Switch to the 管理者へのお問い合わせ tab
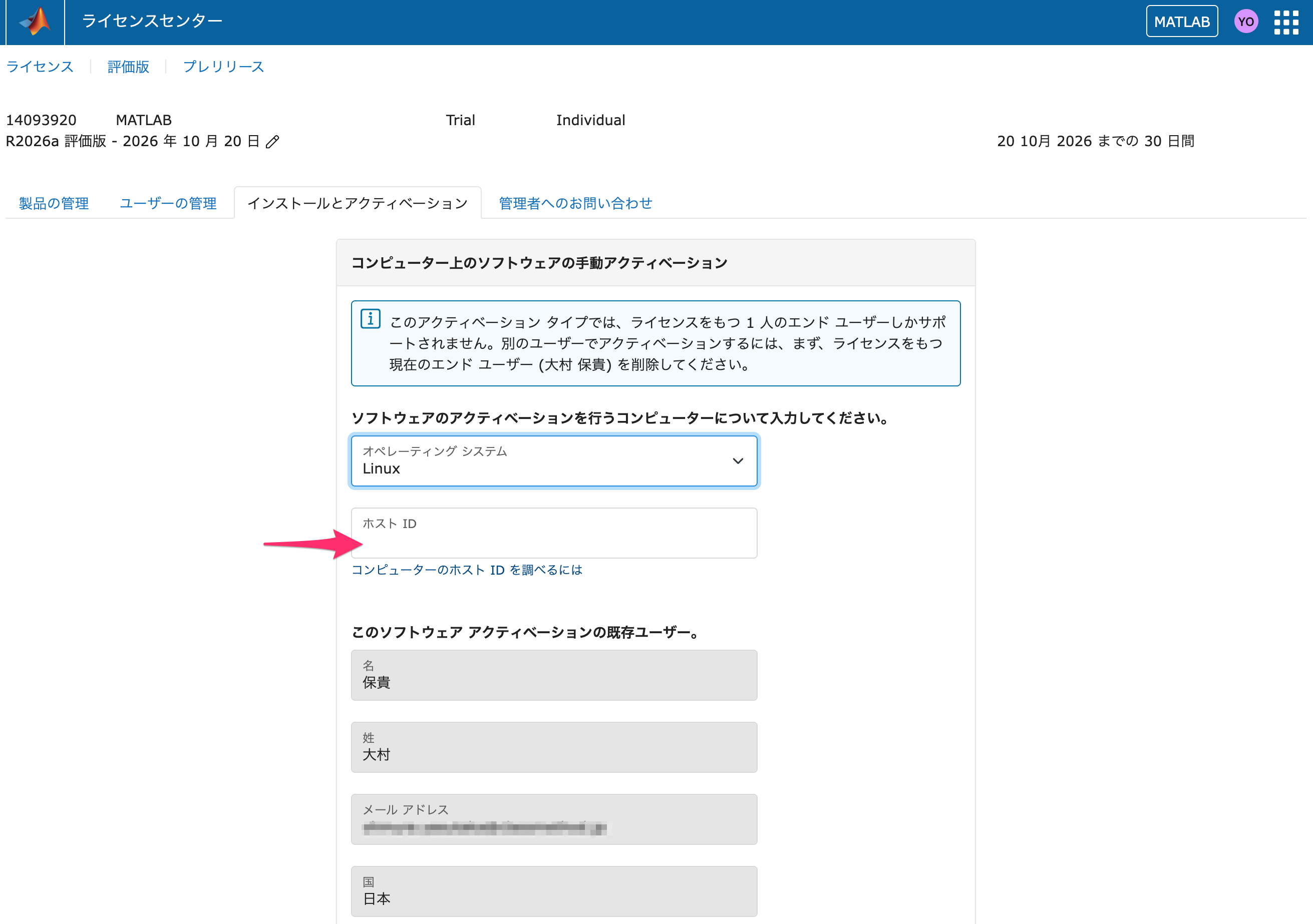Image resolution: width=1313 pixels, height=924 pixels. pos(575,203)
